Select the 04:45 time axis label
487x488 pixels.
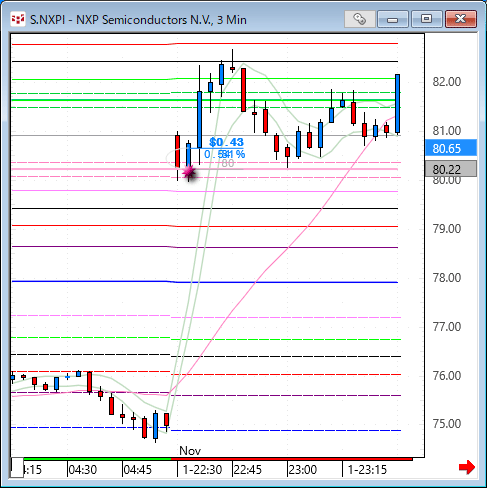137,470
